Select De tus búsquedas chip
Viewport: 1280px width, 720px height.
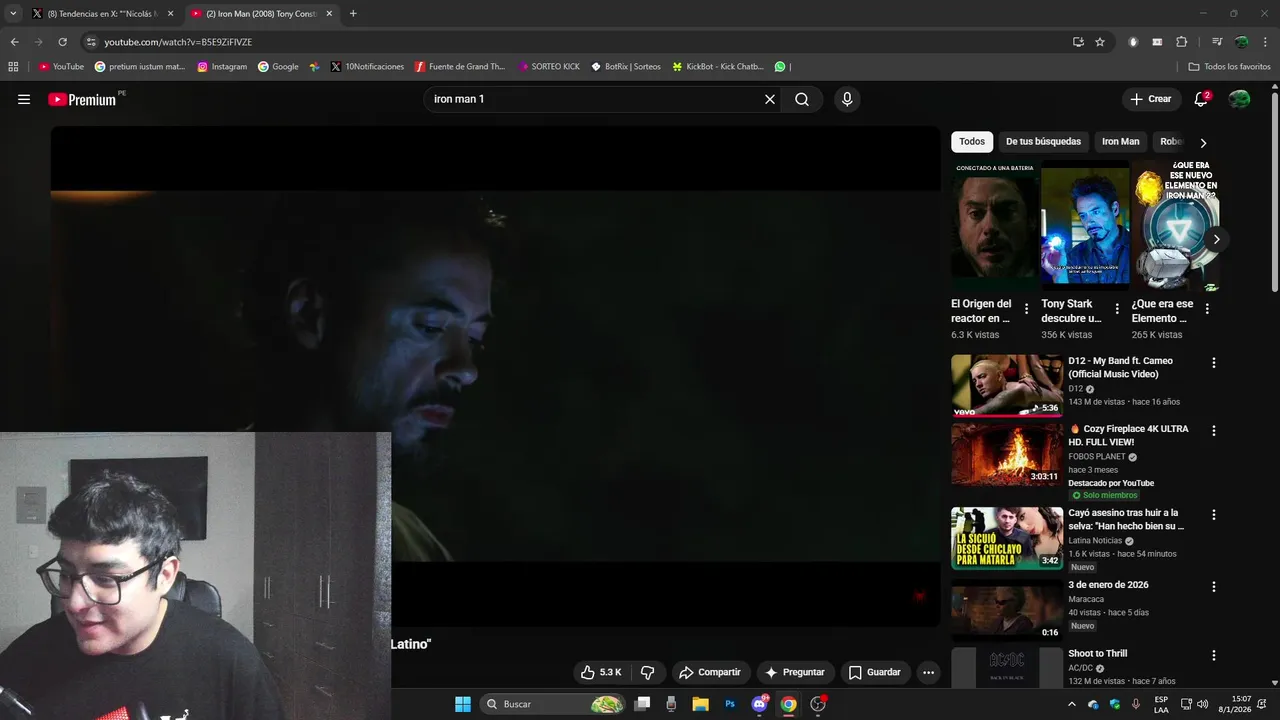(x=1043, y=142)
